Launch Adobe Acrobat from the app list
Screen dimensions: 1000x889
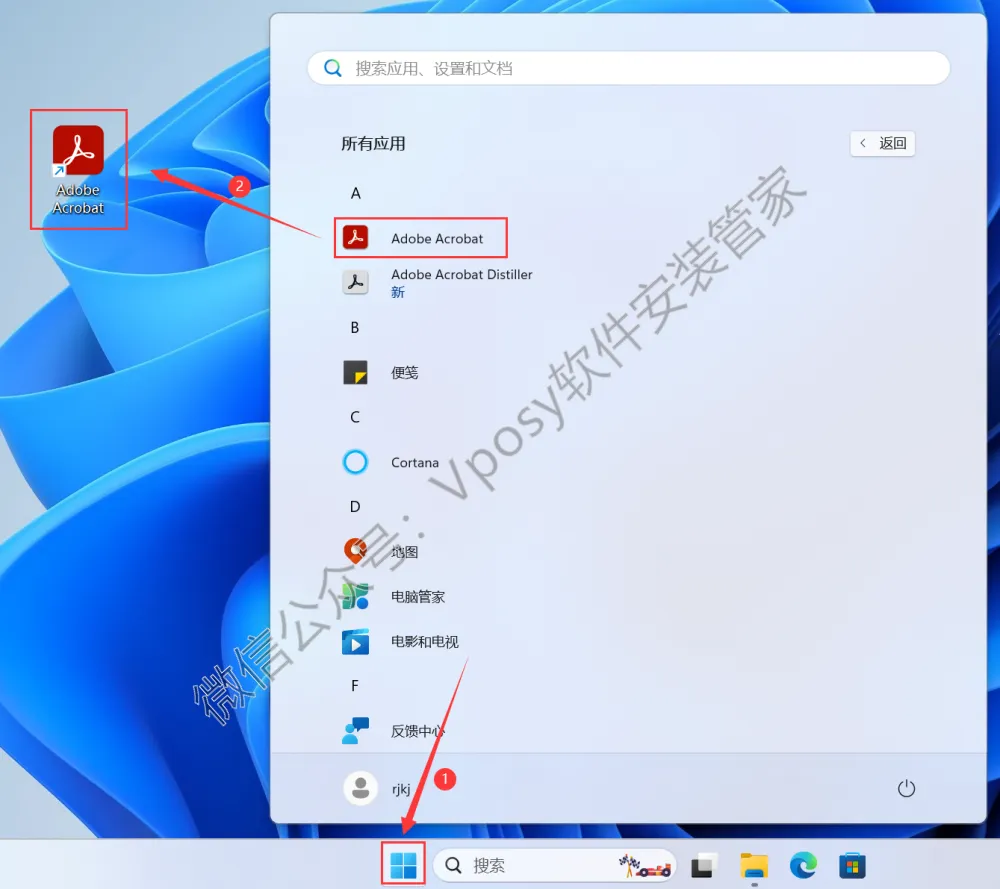(421, 238)
